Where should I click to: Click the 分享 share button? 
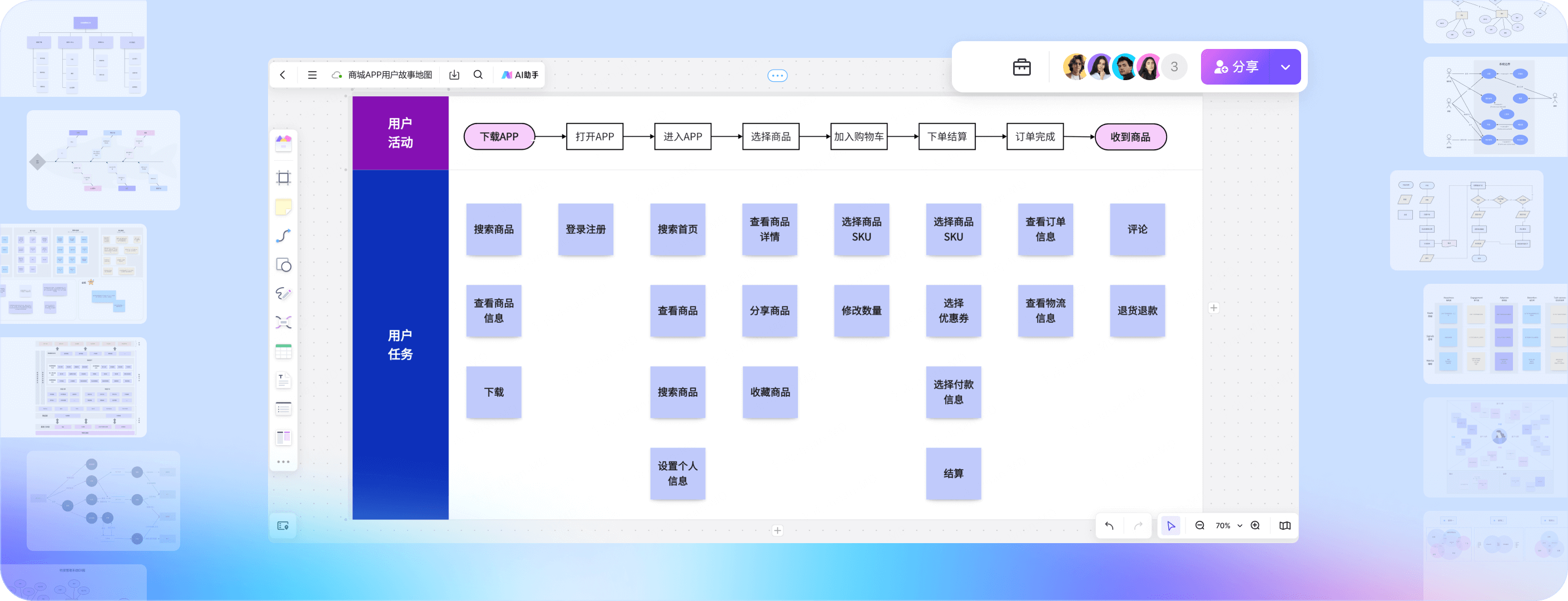click(x=1235, y=67)
